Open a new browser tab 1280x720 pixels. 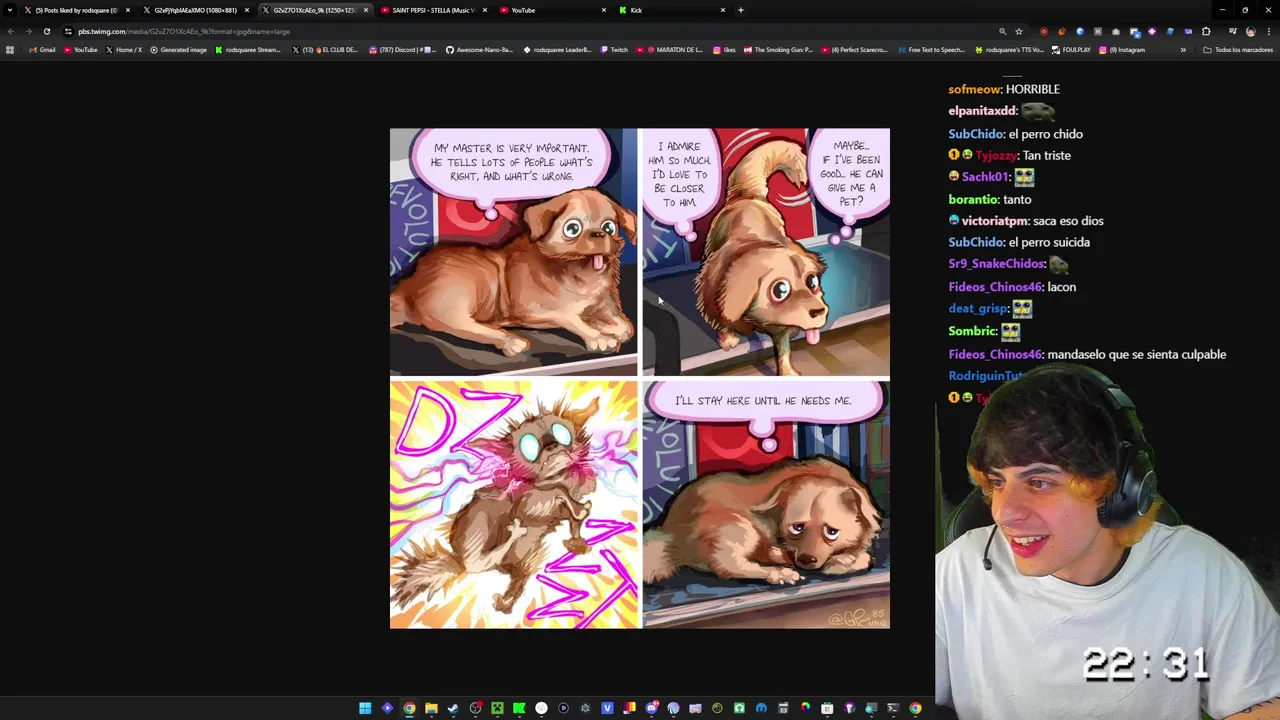[x=740, y=10]
